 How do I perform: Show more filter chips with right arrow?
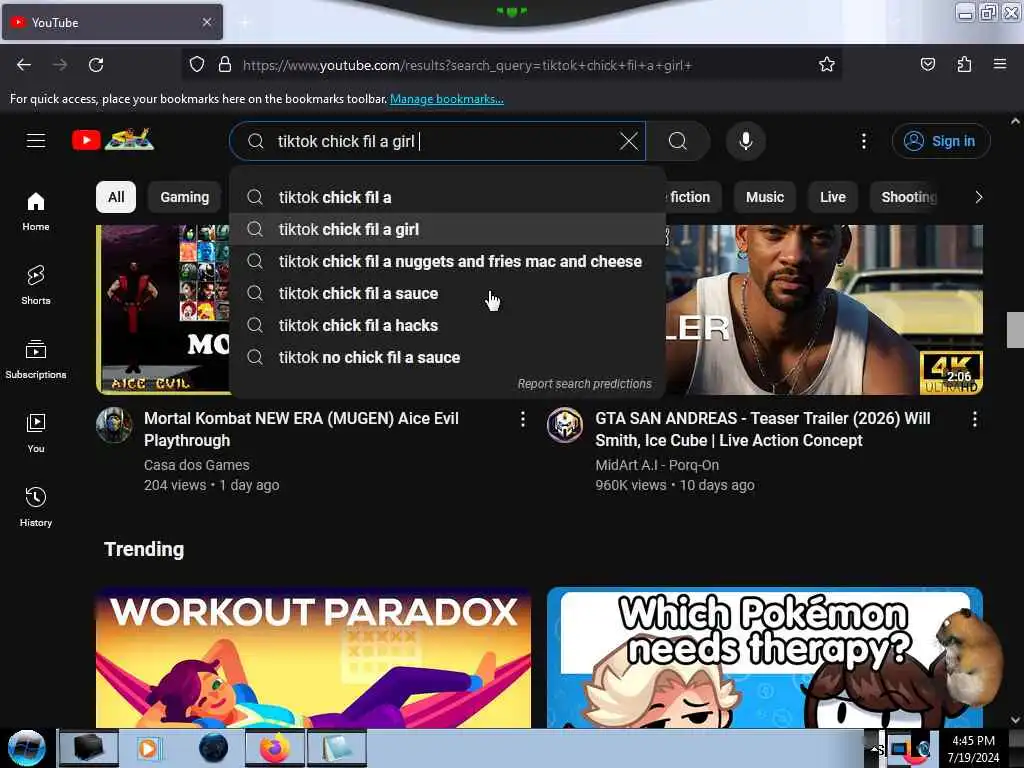tap(978, 197)
